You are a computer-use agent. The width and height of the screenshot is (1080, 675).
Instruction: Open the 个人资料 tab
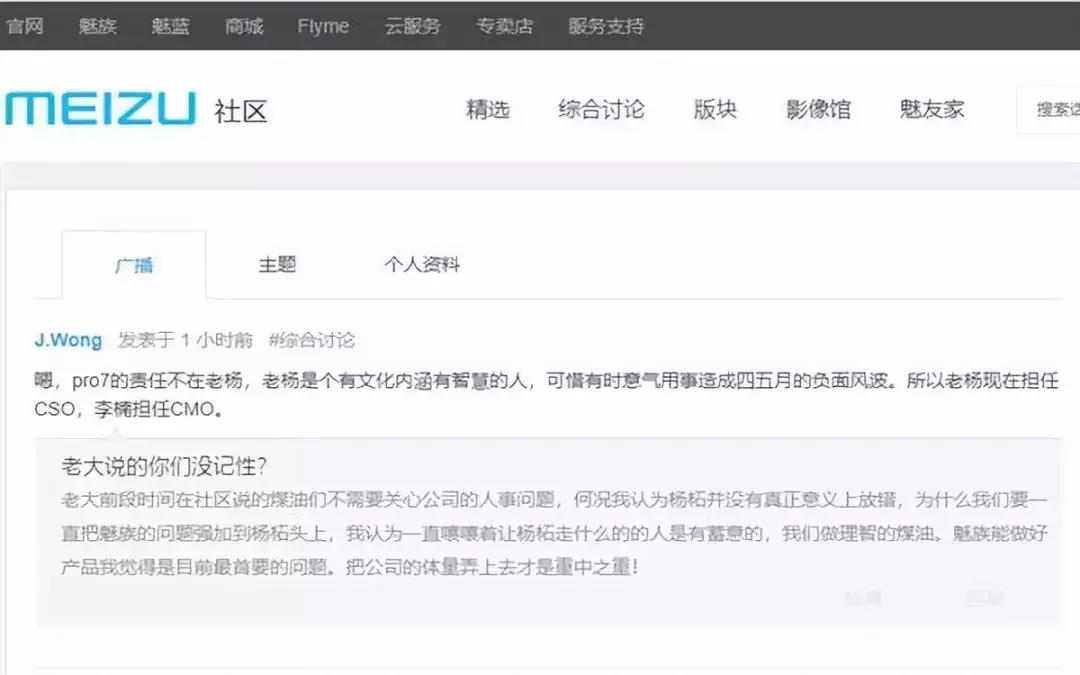click(423, 263)
